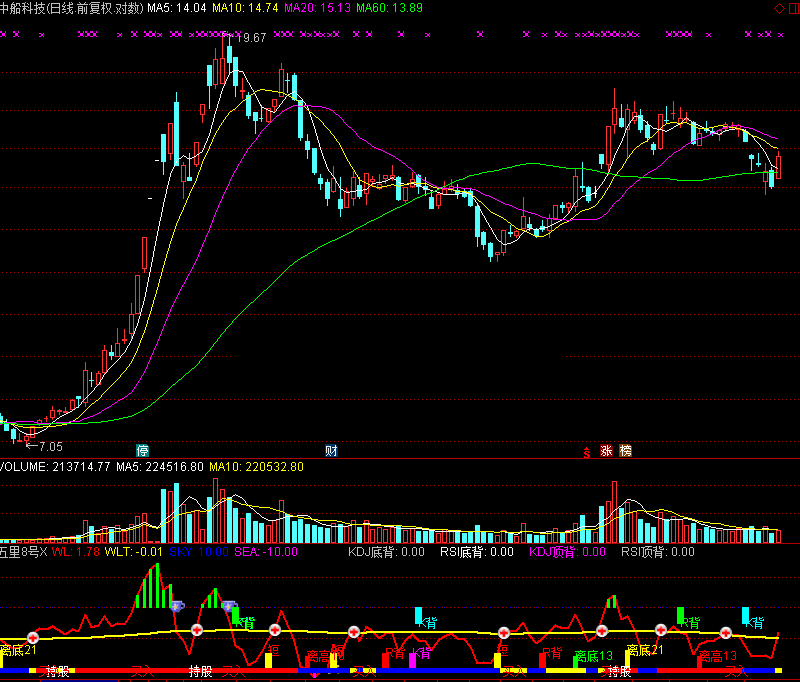Click the first diamond signal icon in indicator
Viewport: 800px width, 682px height.
pyautogui.click(x=178, y=606)
